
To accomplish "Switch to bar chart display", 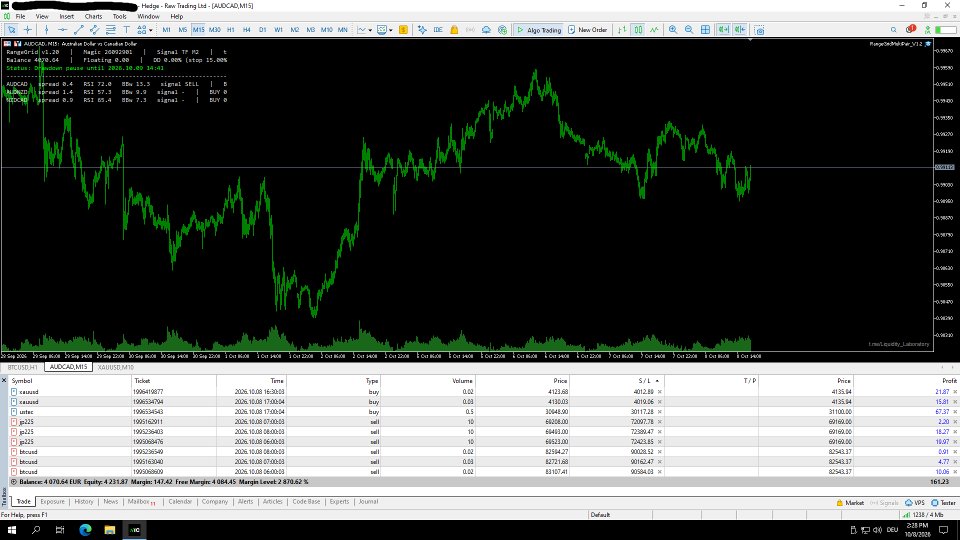I will pyautogui.click(x=622, y=29).
